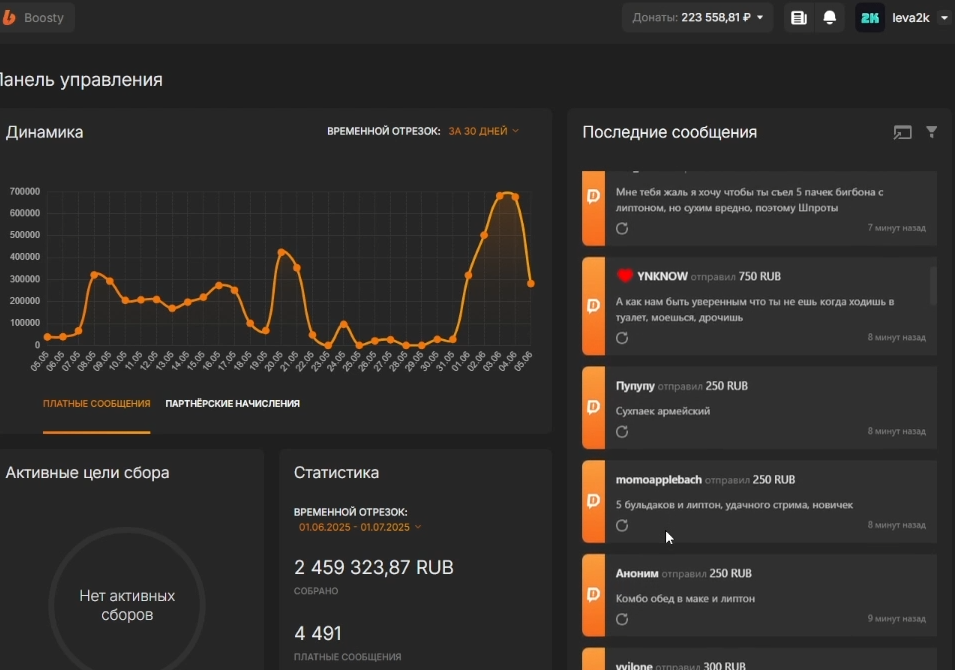Click the orange donation icon on Аноним's card
955x670 pixels.
point(593,595)
